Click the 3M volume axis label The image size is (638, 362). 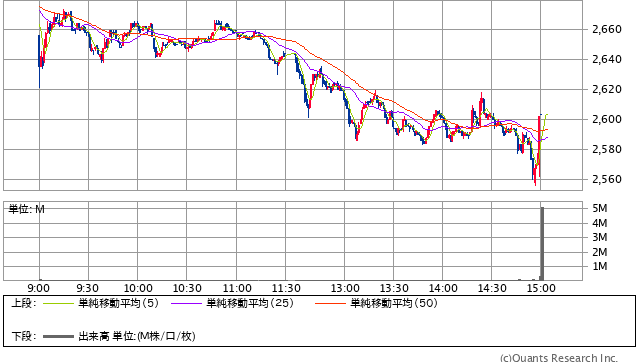pyautogui.click(x=600, y=237)
